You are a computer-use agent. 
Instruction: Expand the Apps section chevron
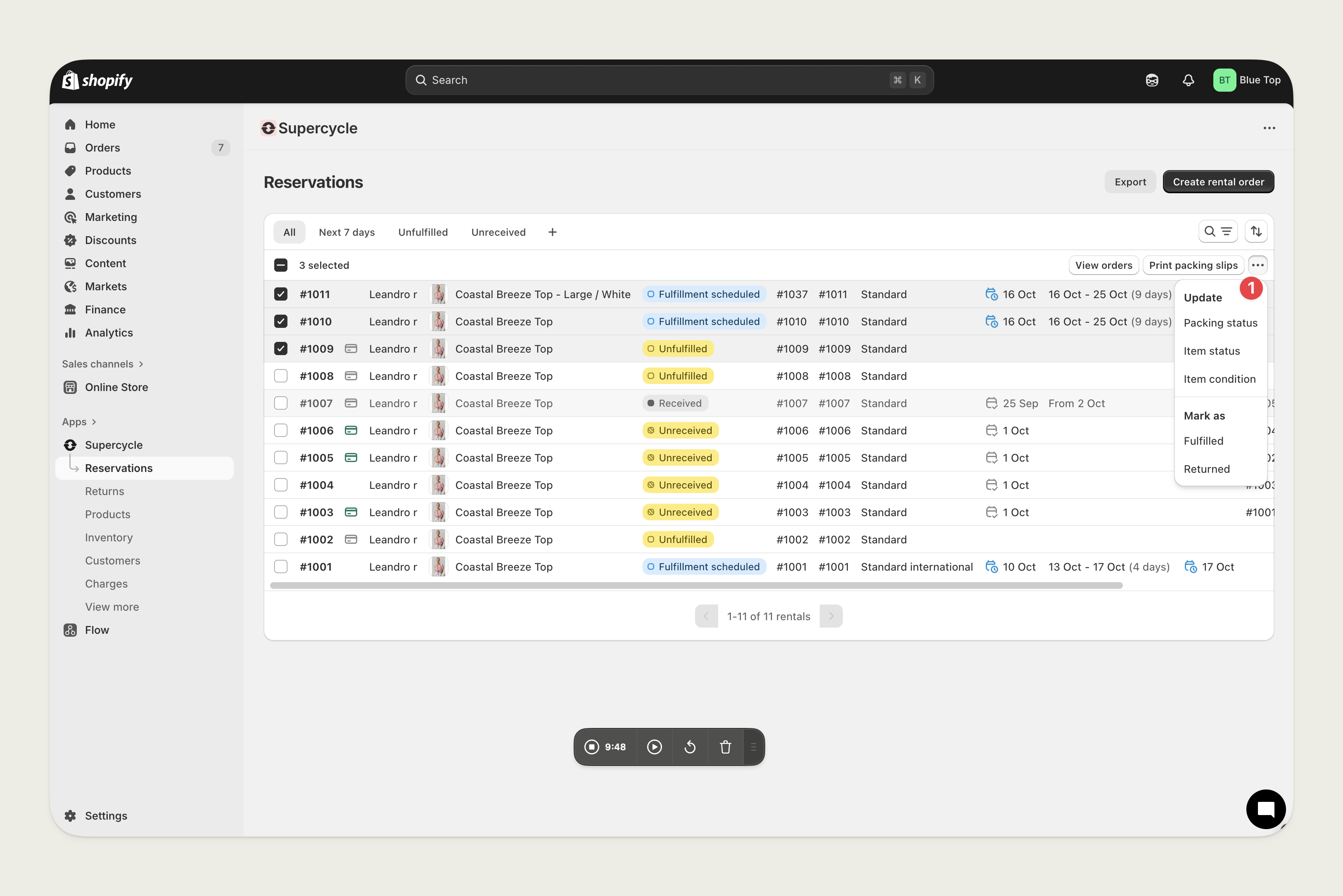click(x=94, y=422)
